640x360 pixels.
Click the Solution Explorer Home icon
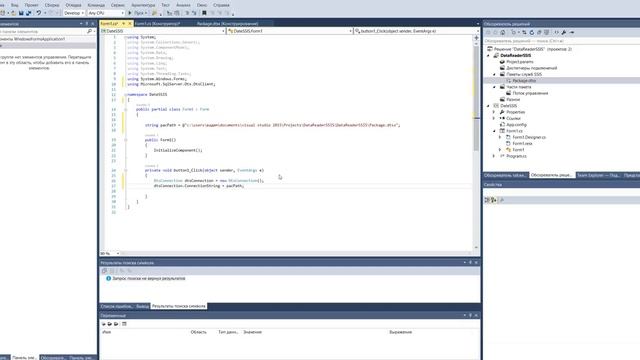[503, 32]
